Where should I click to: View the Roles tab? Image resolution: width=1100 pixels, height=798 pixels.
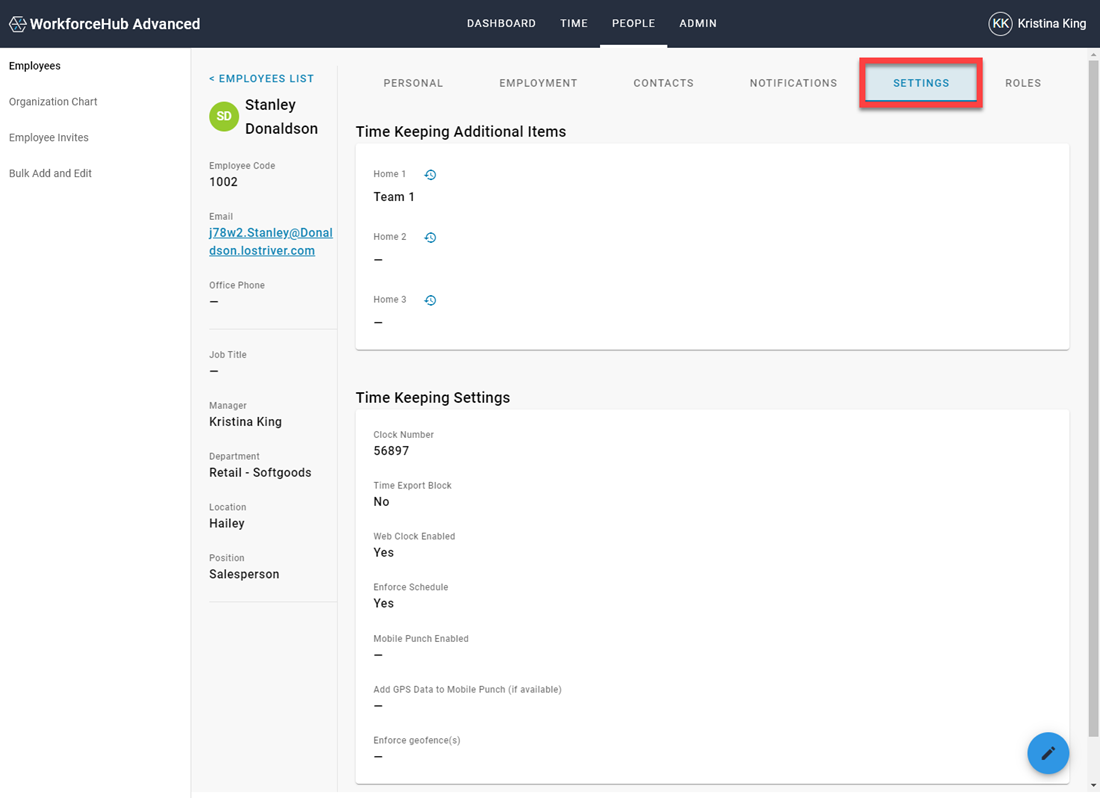[x=1022, y=83]
